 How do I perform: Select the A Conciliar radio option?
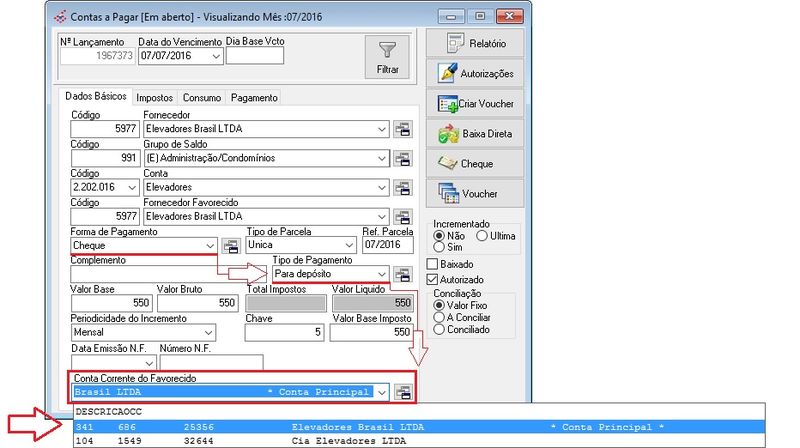click(439, 317)
